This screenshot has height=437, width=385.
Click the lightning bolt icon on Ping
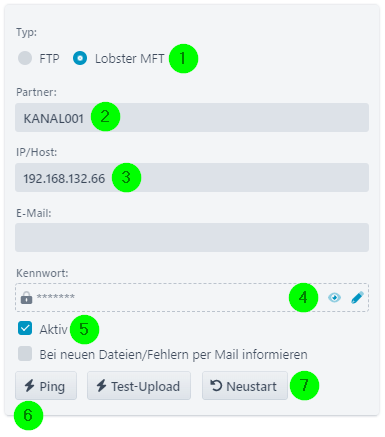(29, 386)
